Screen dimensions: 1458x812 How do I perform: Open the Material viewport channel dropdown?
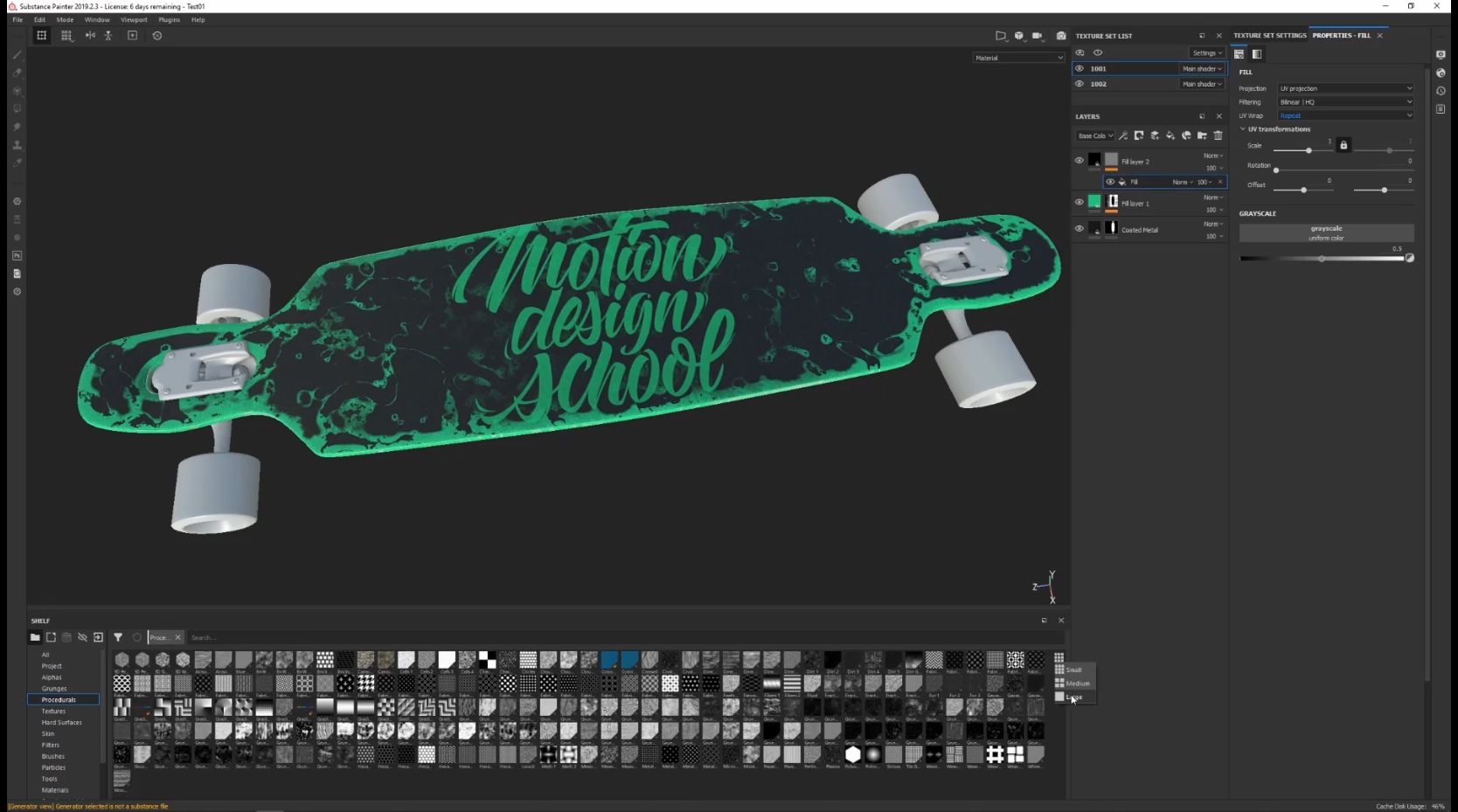pyautogui.click(x=1018, y=58)
